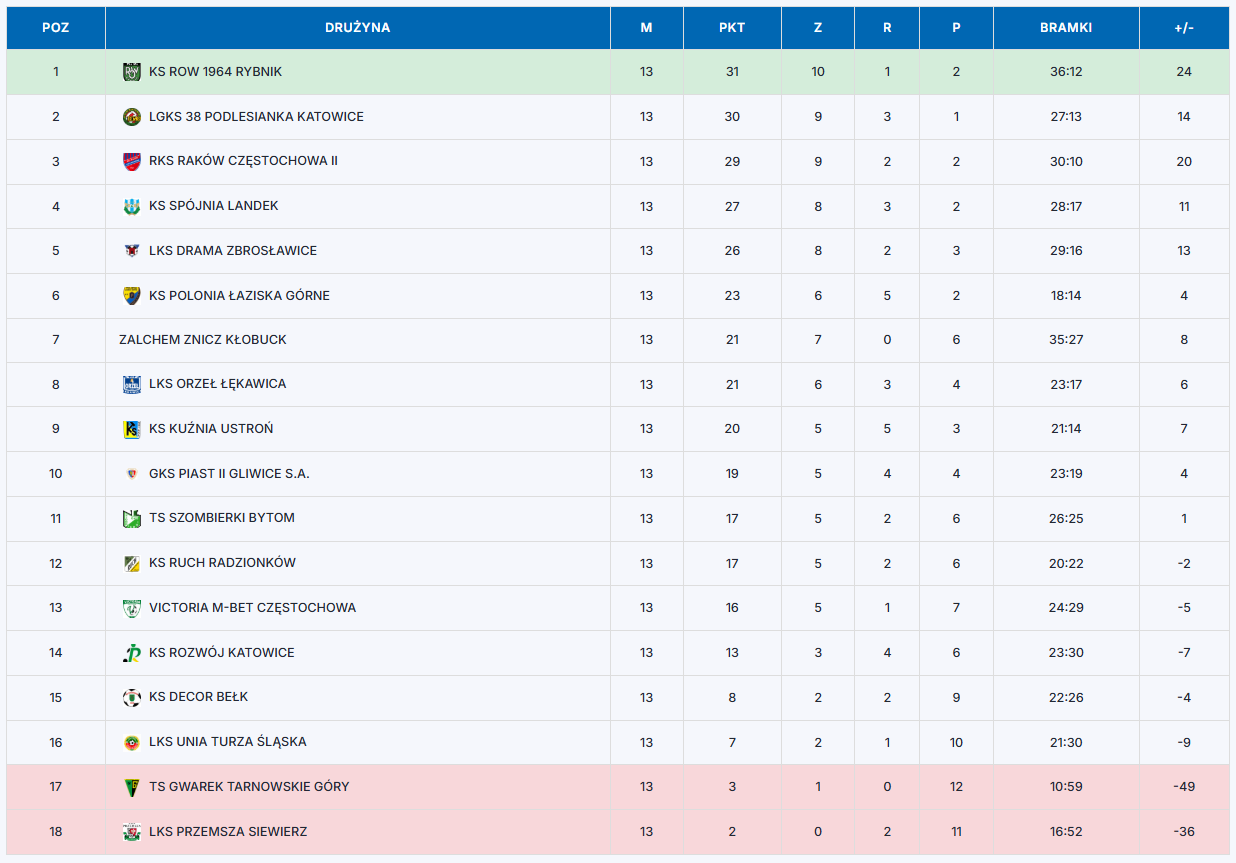Viewport: 1236px width, 863px height.
Task: Click the KS ROW 1964 Rybnik club crest
Action: [x=131, y=72]
